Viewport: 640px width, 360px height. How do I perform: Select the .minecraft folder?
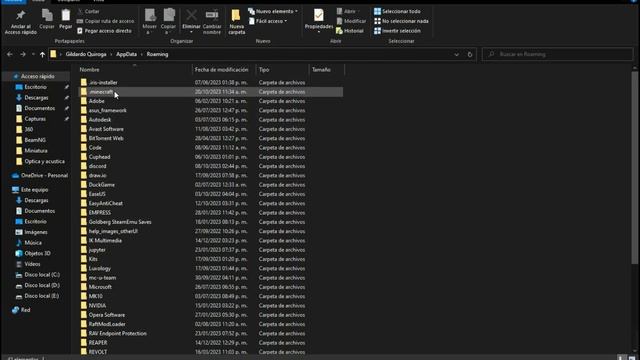(210, 92)
